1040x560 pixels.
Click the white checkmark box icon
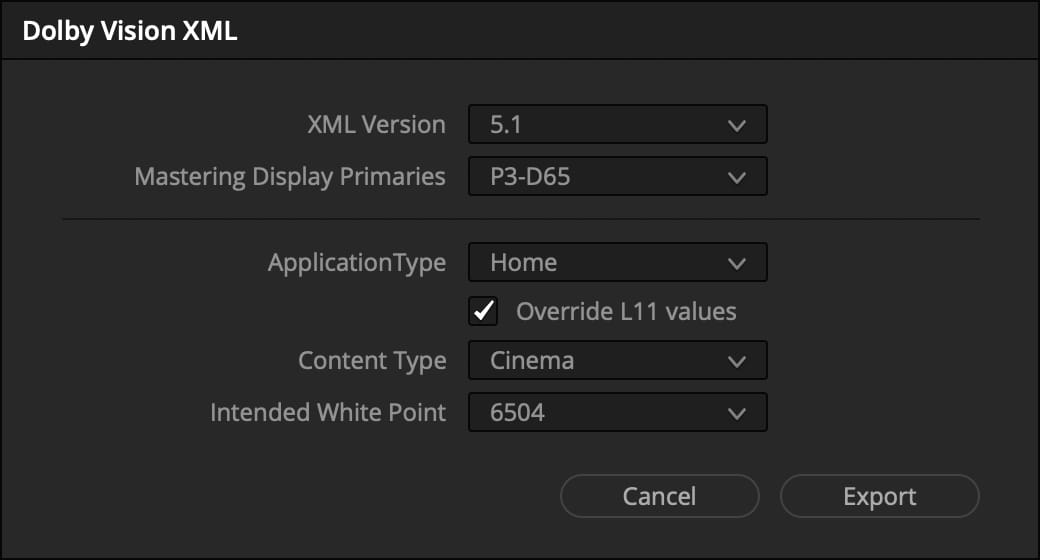tap(484, 312)
